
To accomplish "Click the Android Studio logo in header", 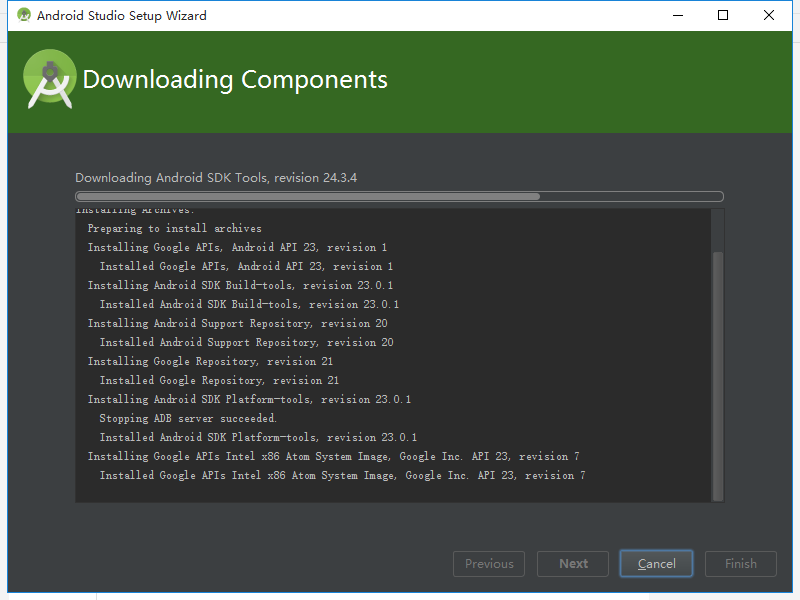I will (x=49, y=79).
